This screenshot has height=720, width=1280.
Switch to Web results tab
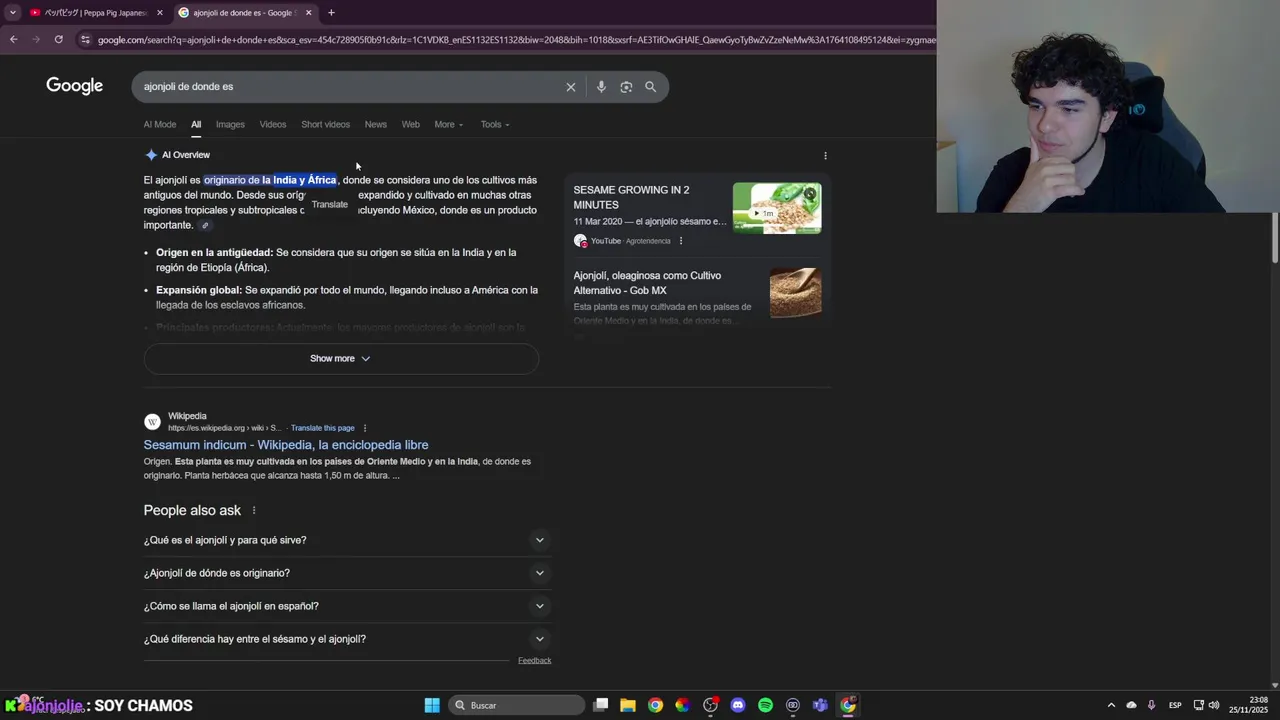click(410, 125)
